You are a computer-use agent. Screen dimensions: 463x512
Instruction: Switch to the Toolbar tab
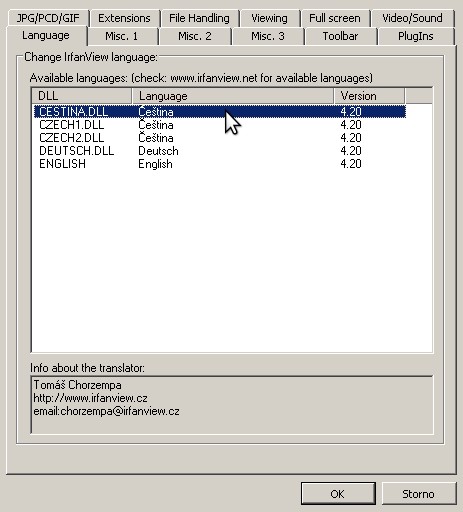(x=340, y=36)
